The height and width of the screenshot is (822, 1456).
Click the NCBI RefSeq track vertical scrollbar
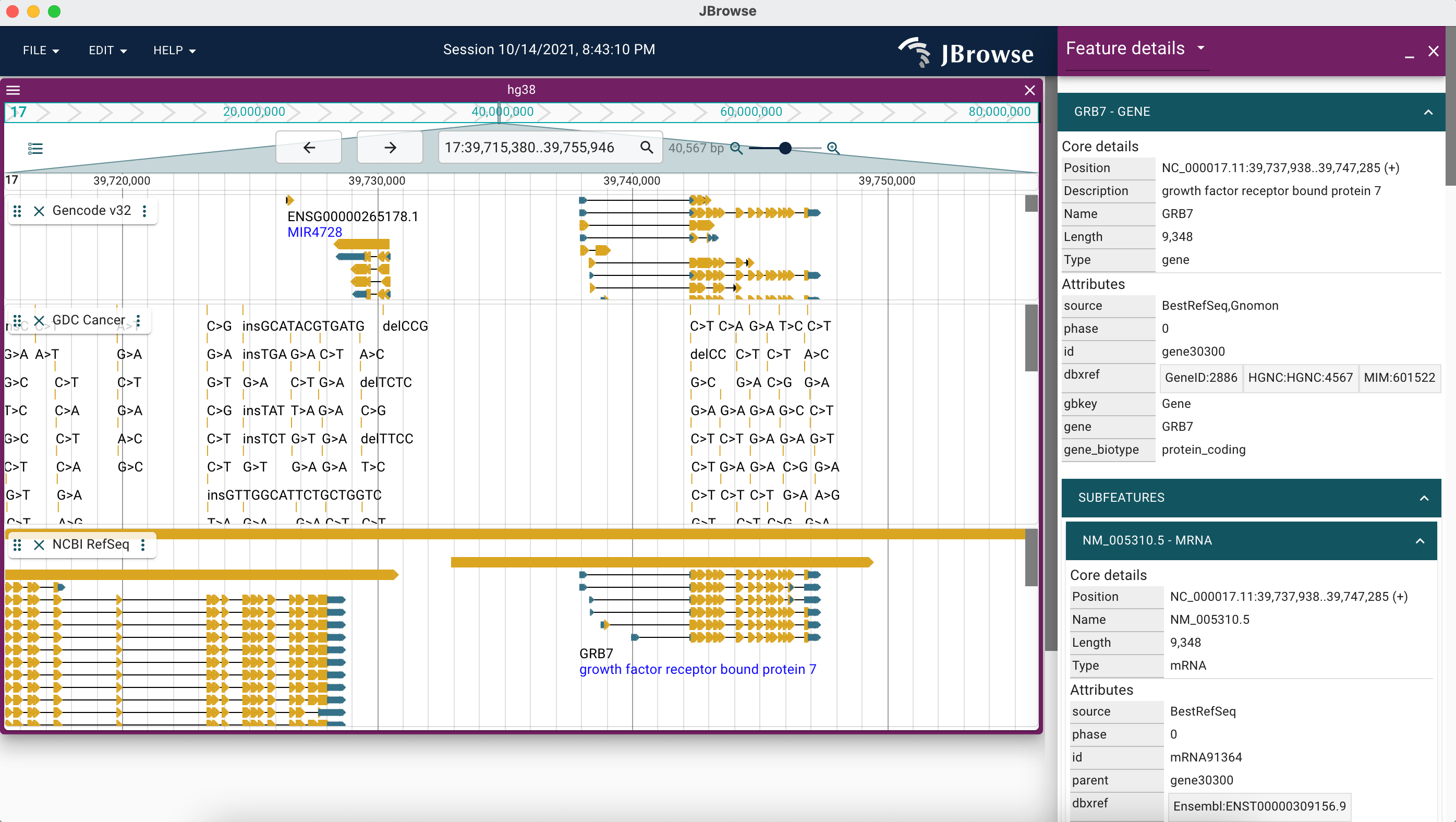tap(1031, 558)
